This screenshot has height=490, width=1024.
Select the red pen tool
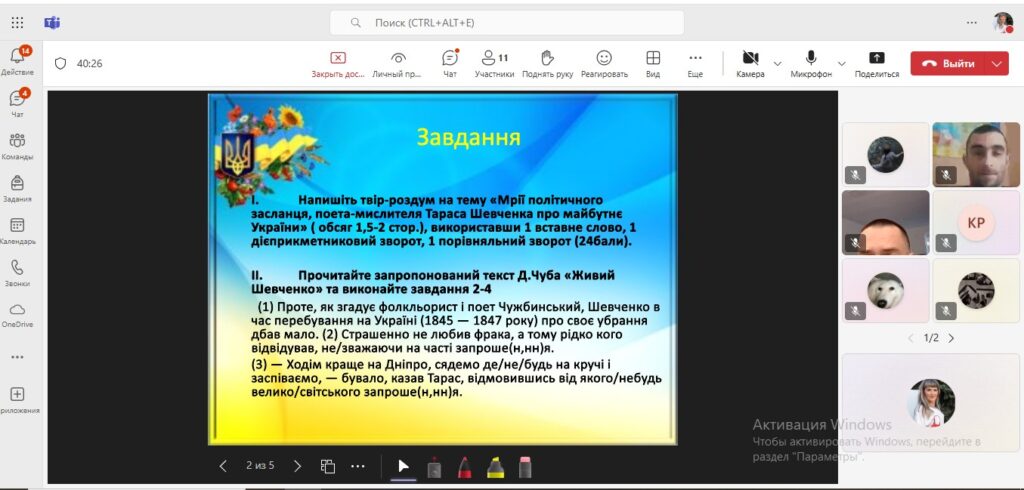[x=464, y=466]
